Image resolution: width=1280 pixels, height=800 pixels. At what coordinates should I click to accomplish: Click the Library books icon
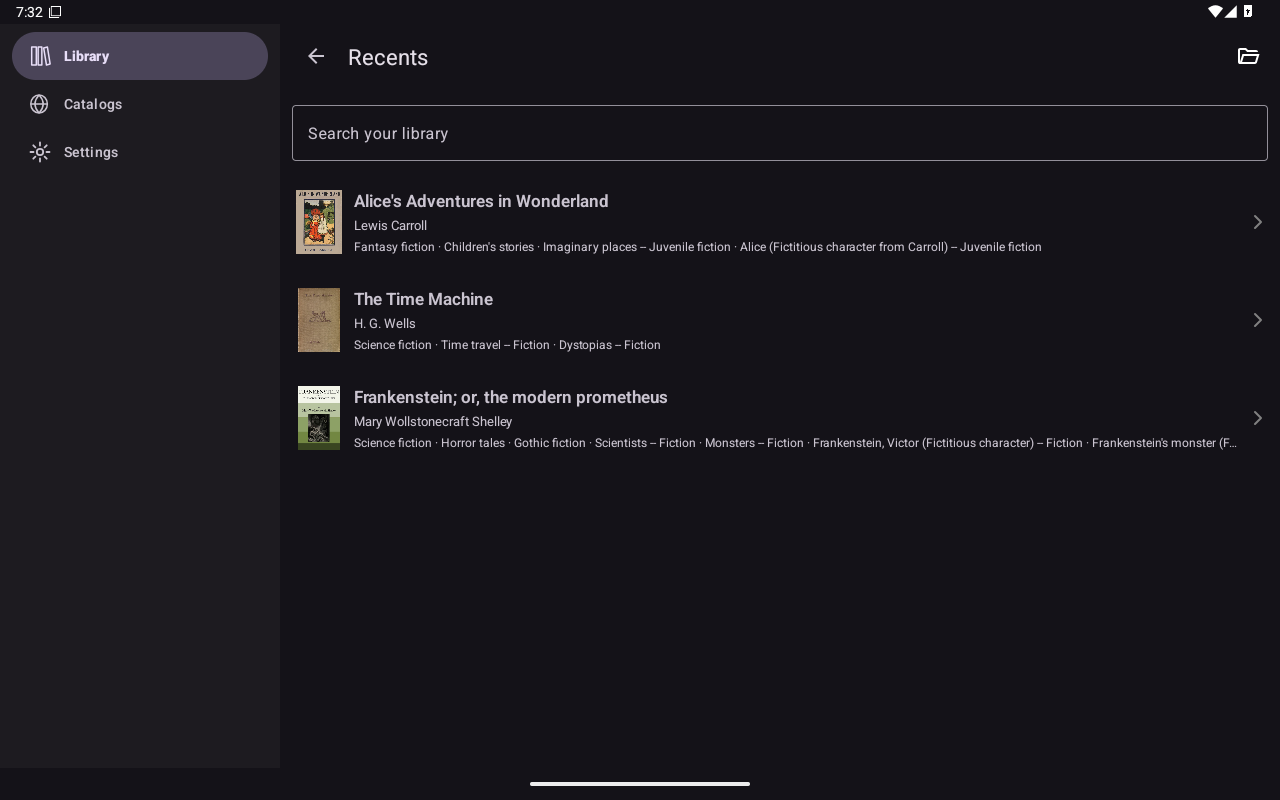(40, 56)
